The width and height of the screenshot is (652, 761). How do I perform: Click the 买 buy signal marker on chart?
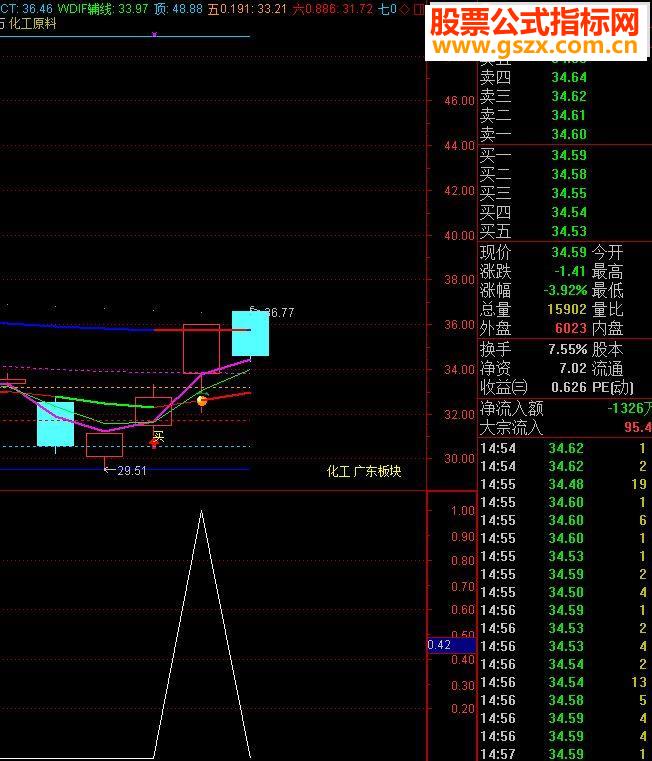coord(158,436)
